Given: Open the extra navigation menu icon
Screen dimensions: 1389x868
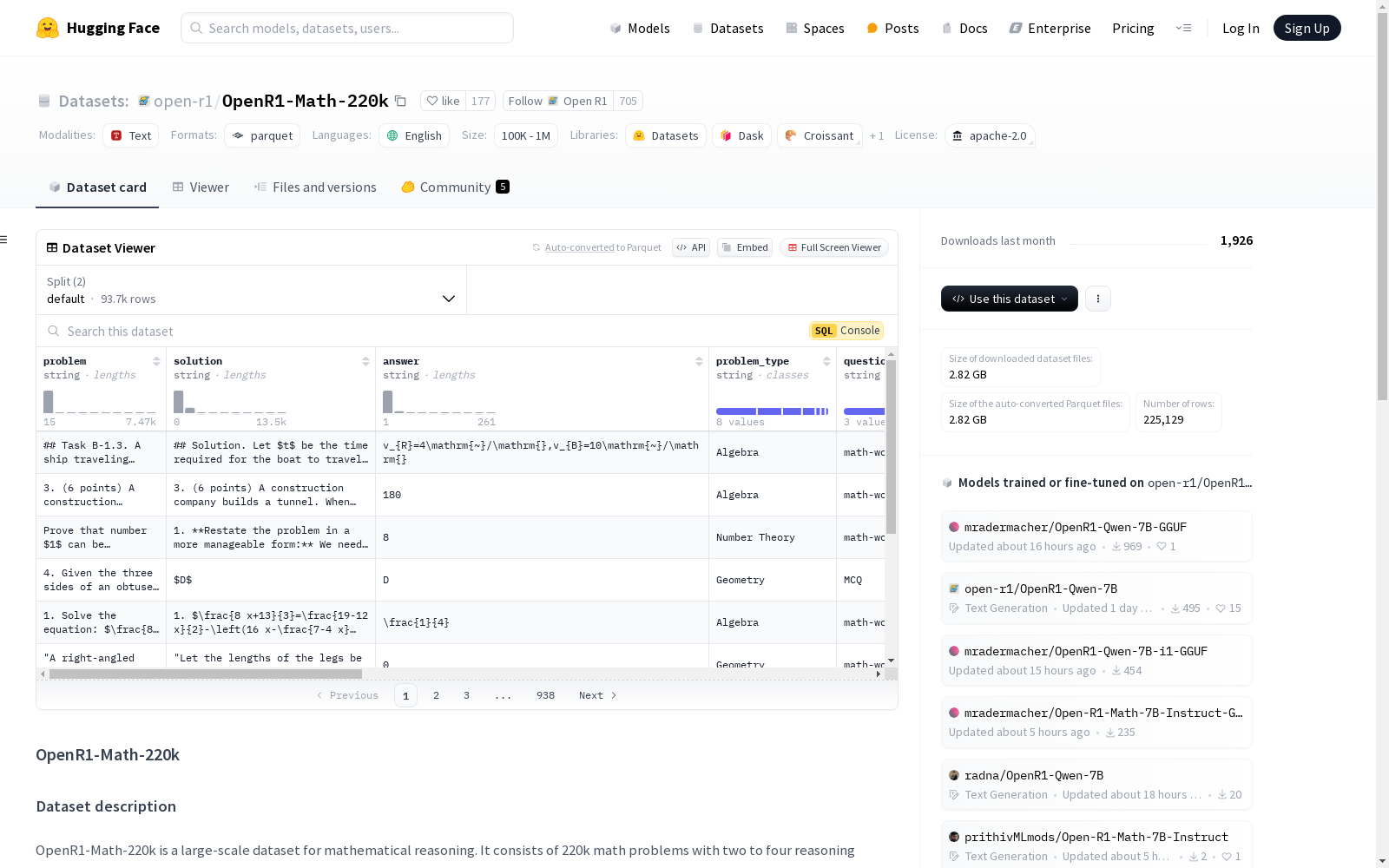Looking at the screenshot, I should point(1183,28).
